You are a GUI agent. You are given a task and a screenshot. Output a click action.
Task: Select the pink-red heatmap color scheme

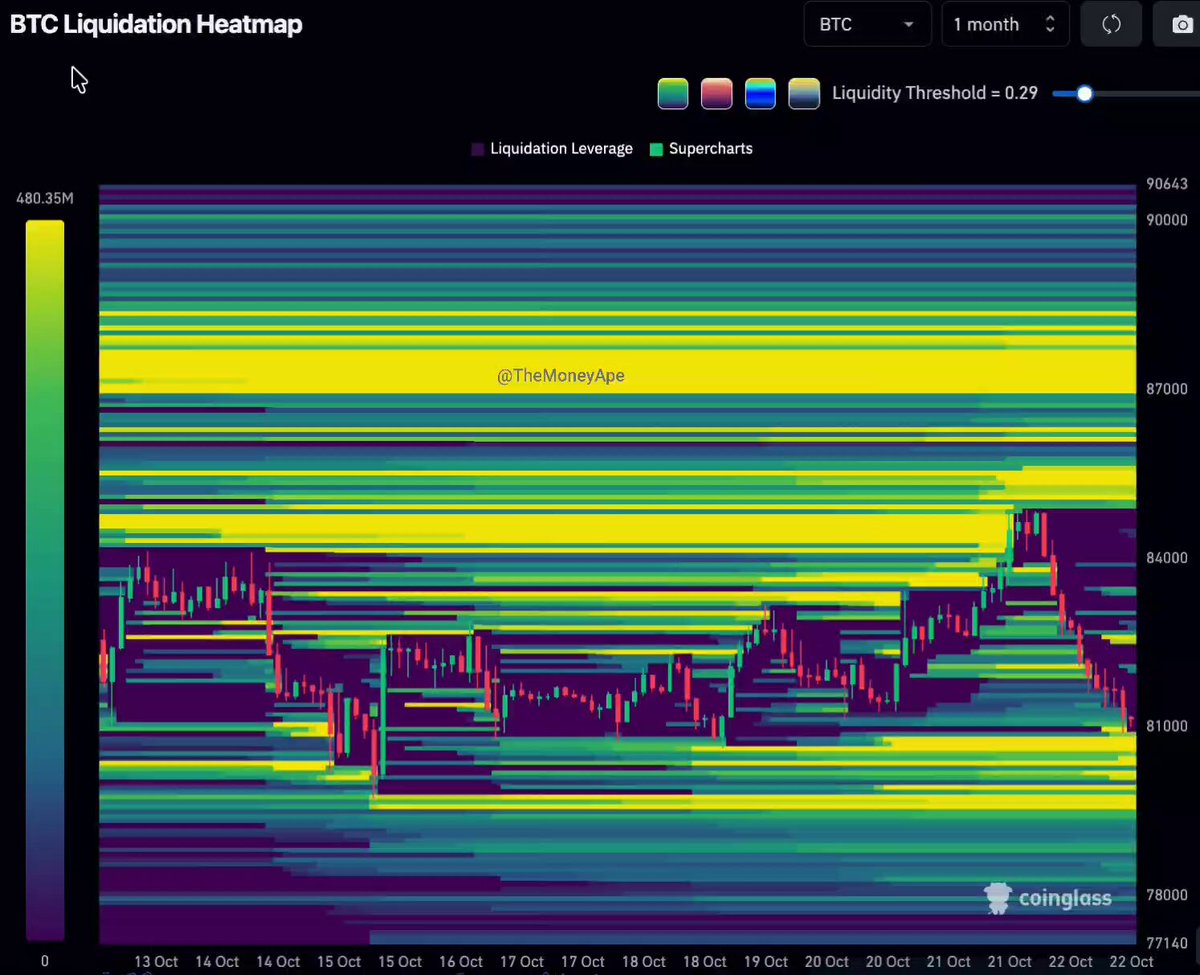coord(717,94)
